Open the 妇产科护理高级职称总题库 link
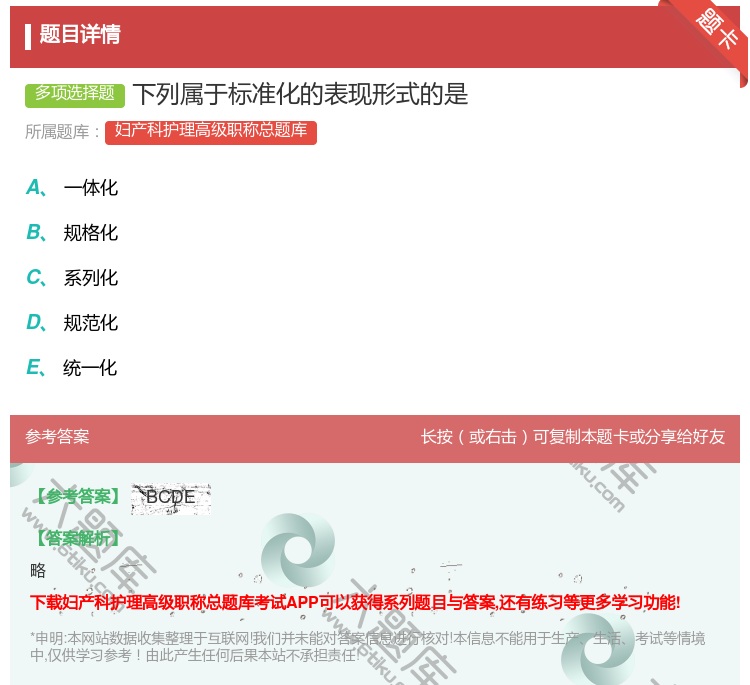Viewport: 750px width, 685px height. click(x=210, y=131)
